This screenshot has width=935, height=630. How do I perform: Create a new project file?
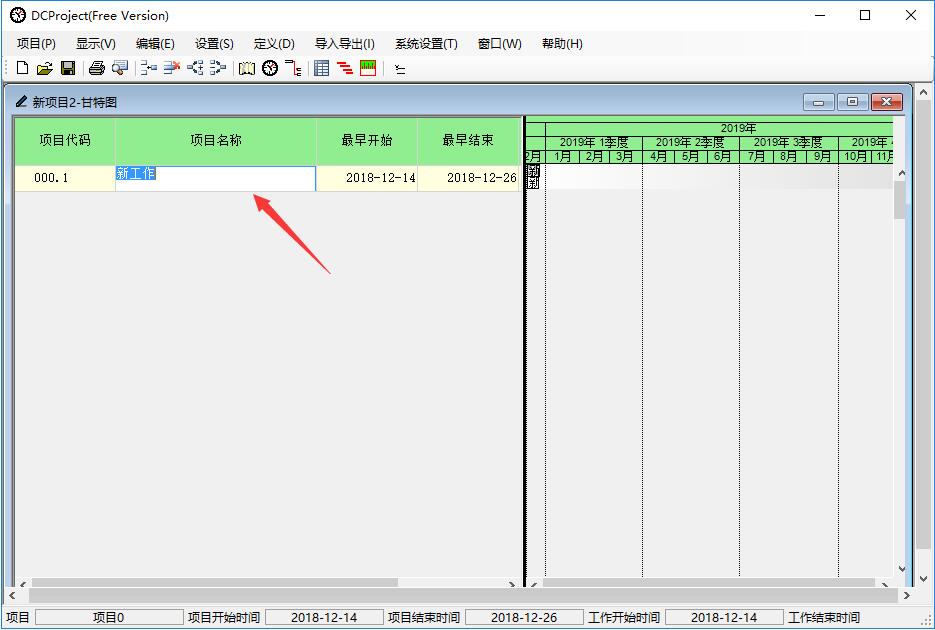click(x=22, y=67)
